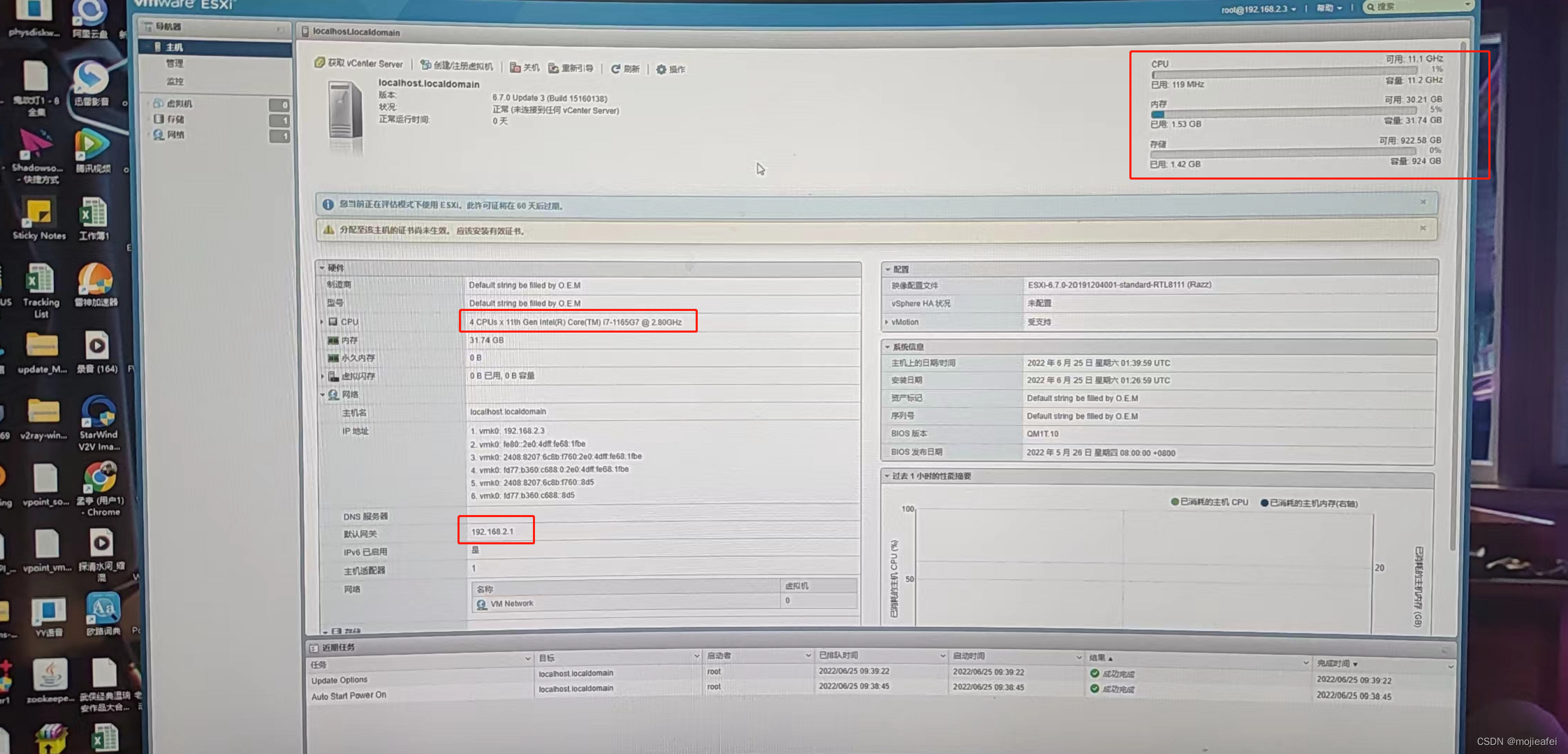Select 主机 in the navigator
Screen dimensions: 1568x754
pos(216,47)
